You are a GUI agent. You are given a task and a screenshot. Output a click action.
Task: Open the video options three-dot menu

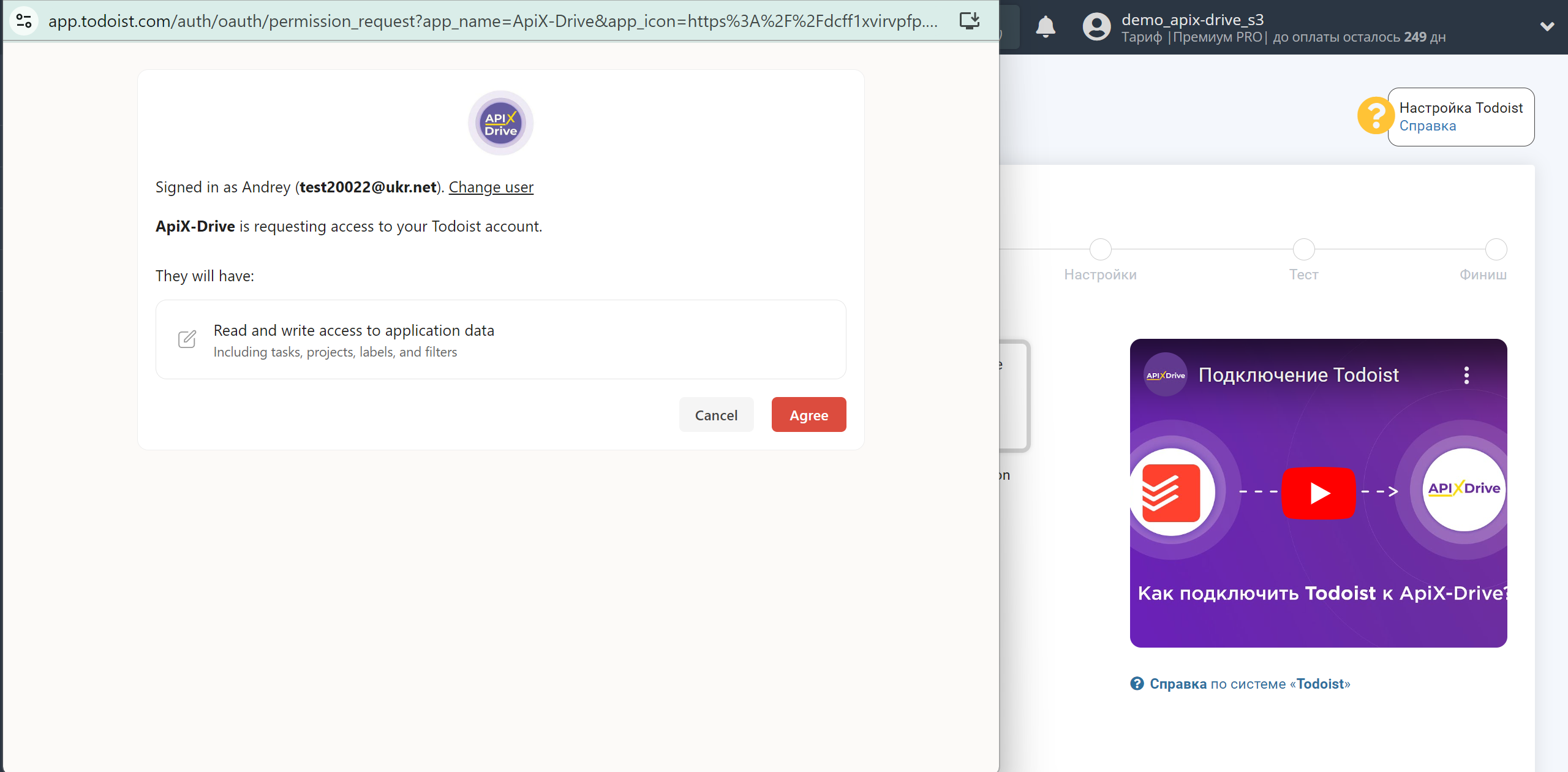pos(1466,375)
